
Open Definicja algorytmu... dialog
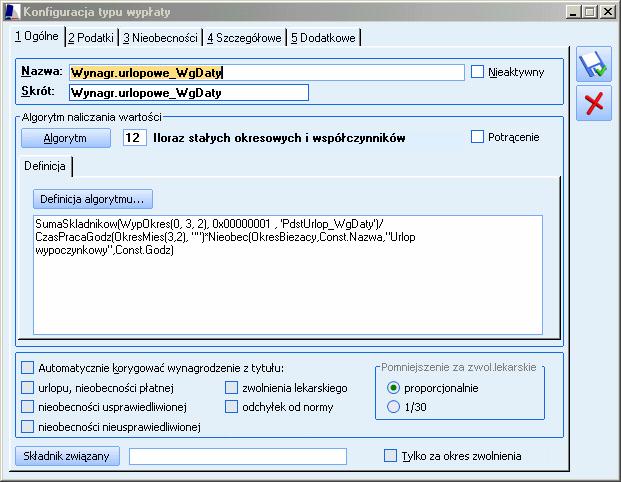tap(93, 199)
